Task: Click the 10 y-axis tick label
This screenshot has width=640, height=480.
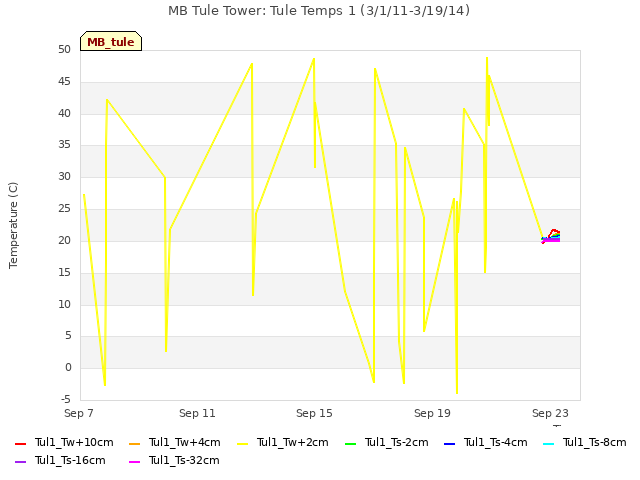Action: (64, 304)
